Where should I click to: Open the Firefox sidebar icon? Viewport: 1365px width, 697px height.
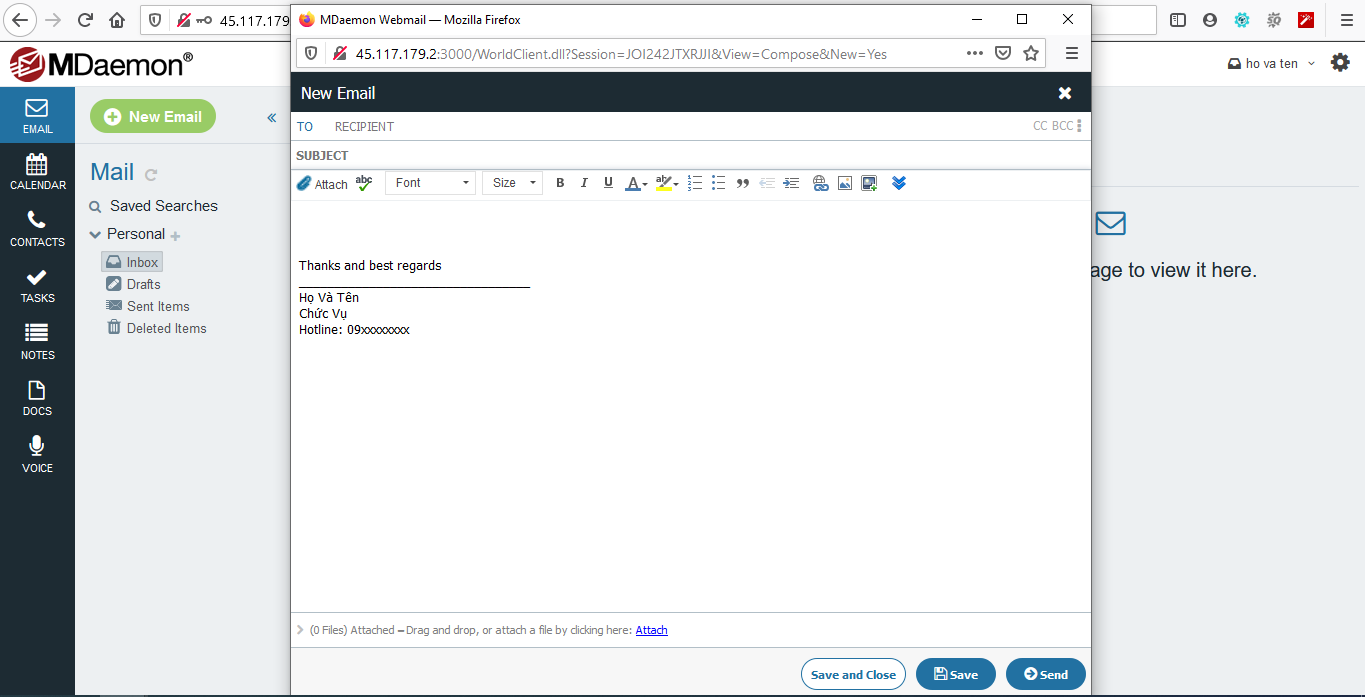(x=1178, y=19)
